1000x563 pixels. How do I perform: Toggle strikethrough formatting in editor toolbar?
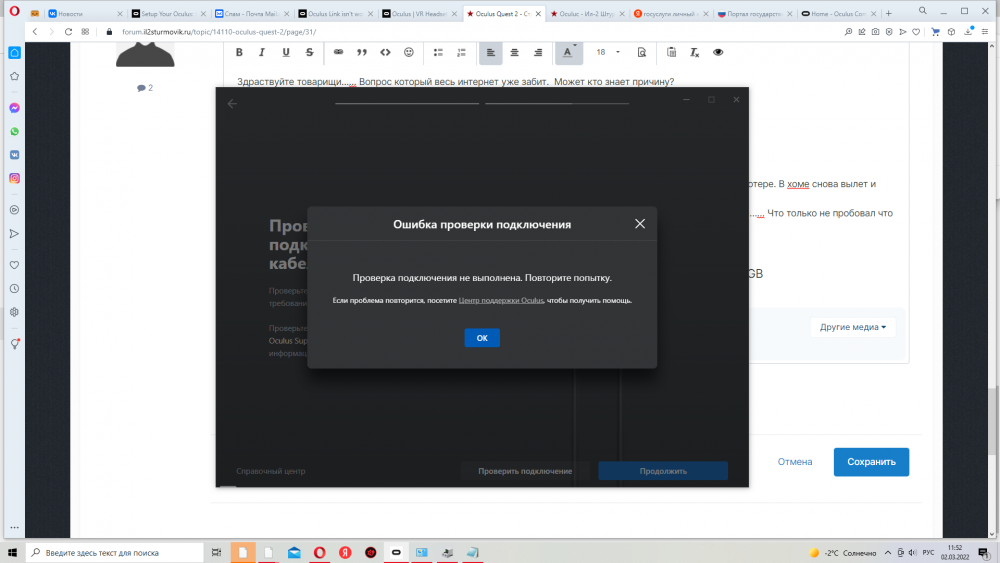(x=309, y=52)
